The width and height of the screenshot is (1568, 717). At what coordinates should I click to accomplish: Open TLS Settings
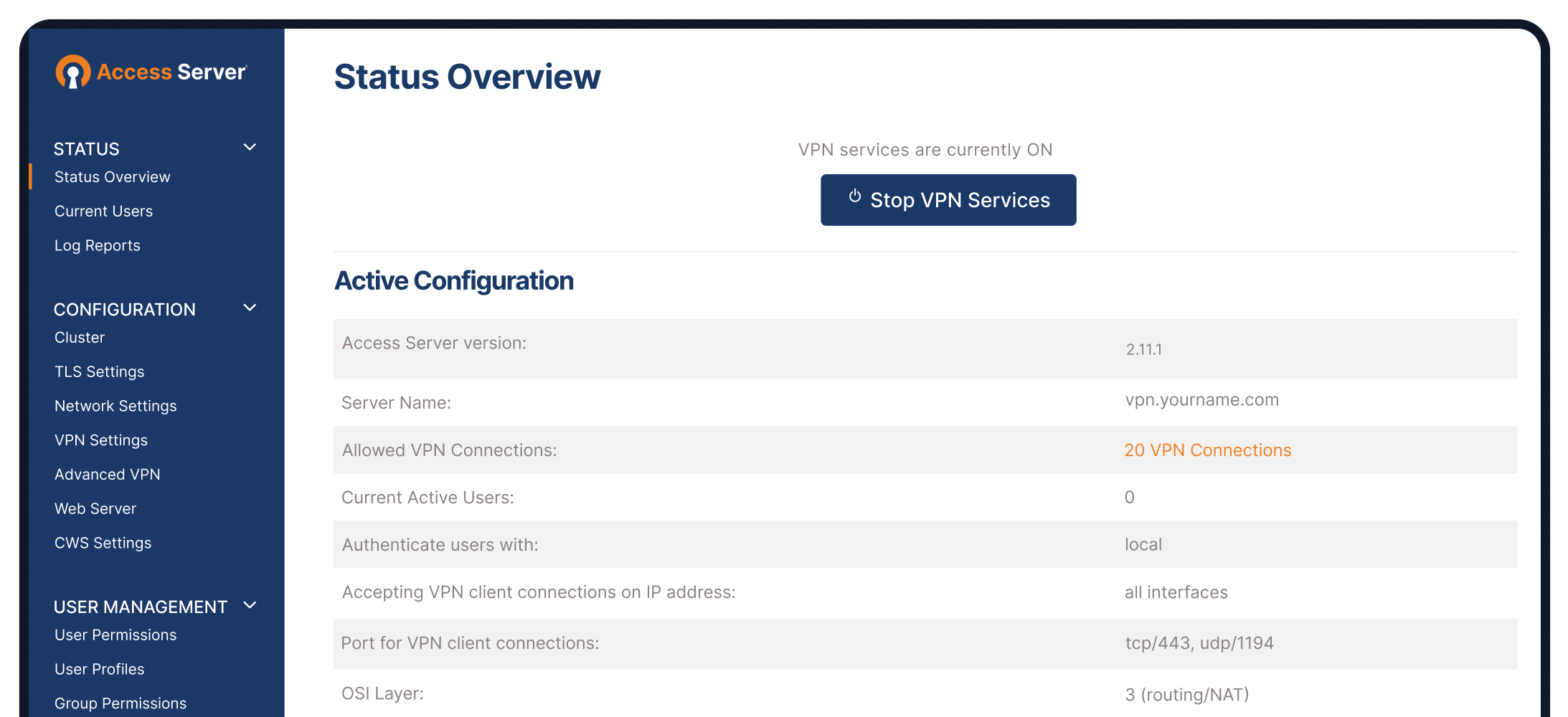(99, 371)
